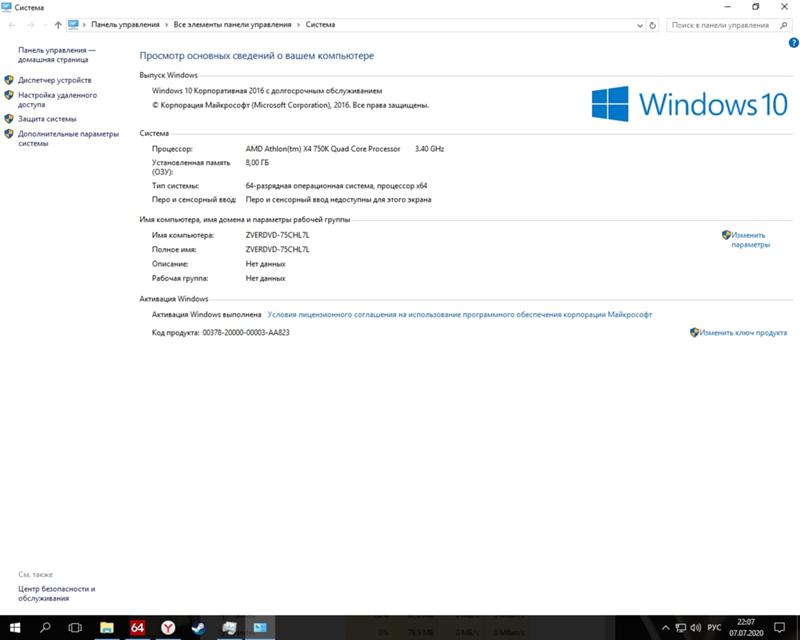Click product code 00378-20000-00003-AA823
This screenshot has width=800, height=640.
pos(246,332)
